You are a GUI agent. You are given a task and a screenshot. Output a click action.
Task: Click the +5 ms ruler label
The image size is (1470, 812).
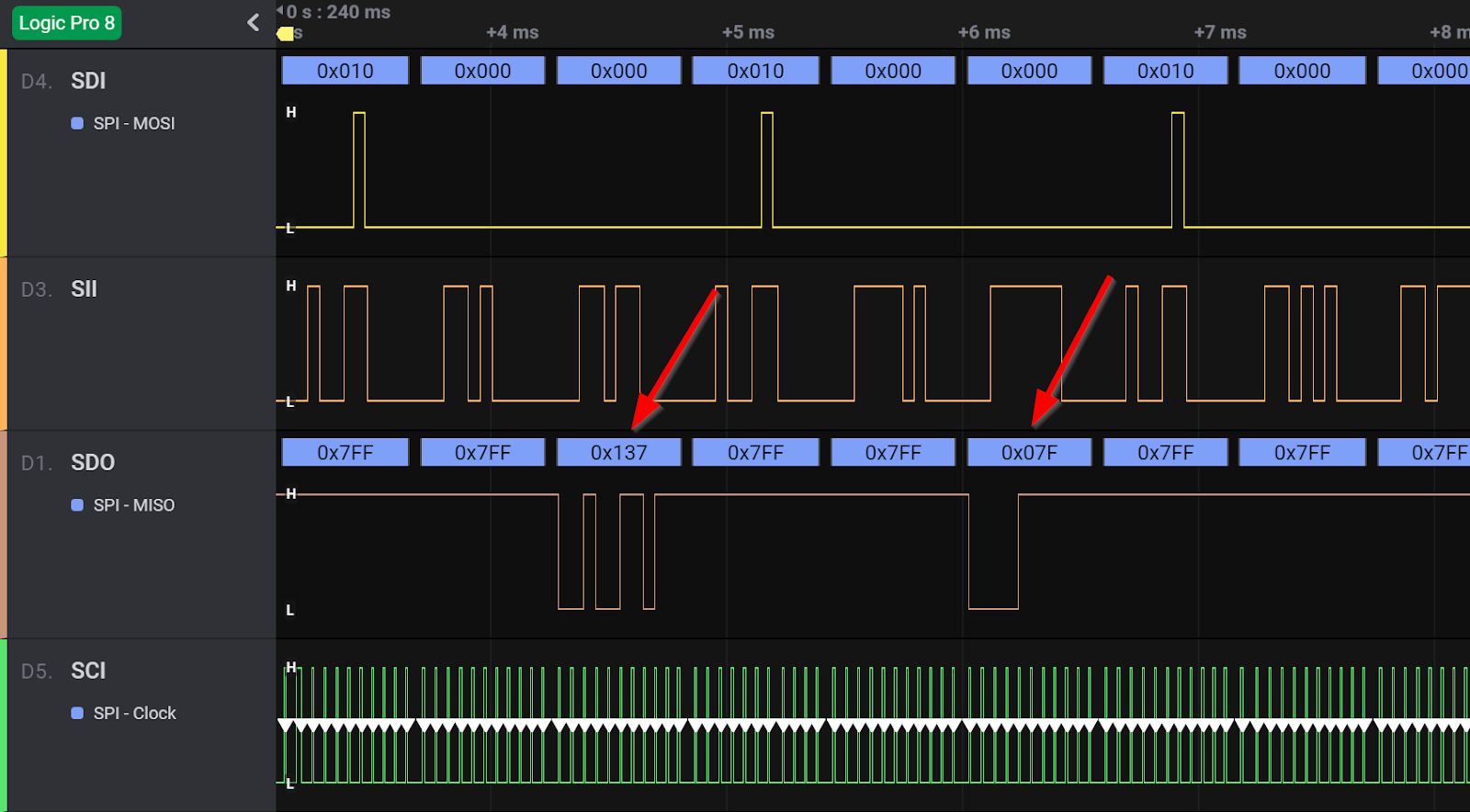pyautogui.click(x=748, y=32)
